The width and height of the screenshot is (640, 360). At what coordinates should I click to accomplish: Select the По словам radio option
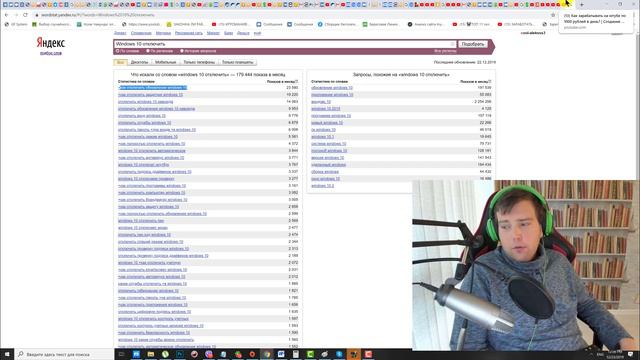point(118,51)
